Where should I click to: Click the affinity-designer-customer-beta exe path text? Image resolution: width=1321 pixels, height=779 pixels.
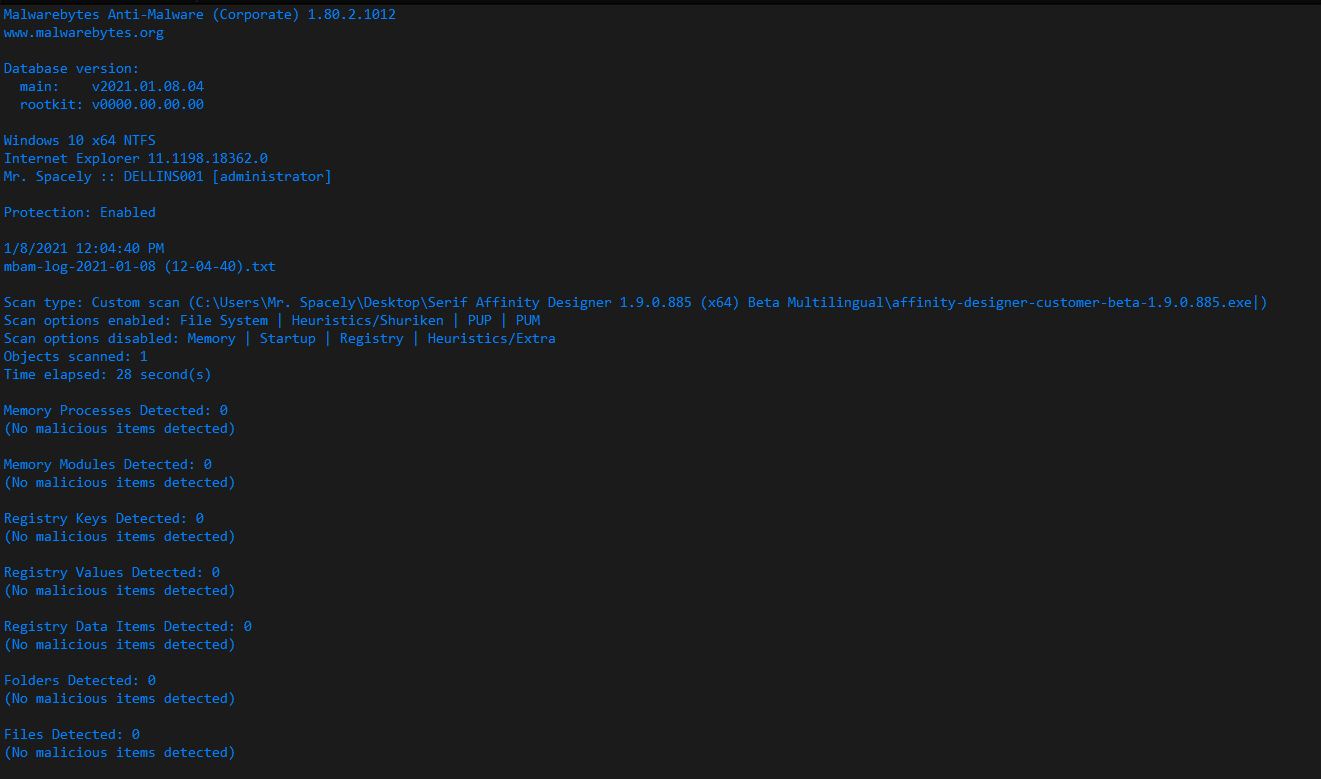[x=1069, y=303]
